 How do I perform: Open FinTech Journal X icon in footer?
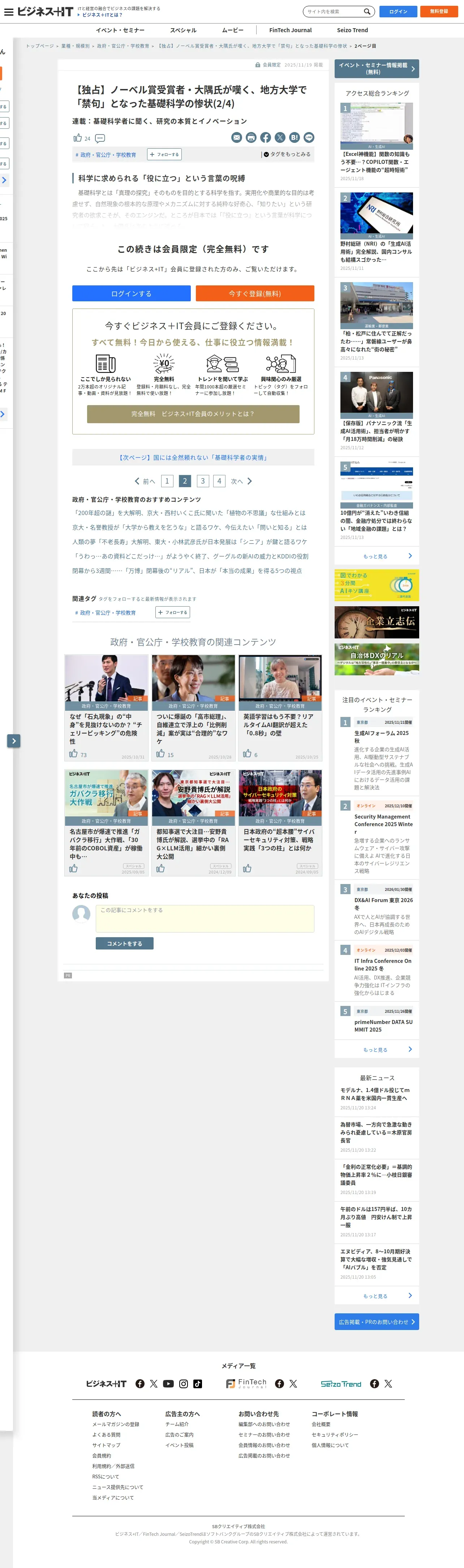pos(293,1384)
